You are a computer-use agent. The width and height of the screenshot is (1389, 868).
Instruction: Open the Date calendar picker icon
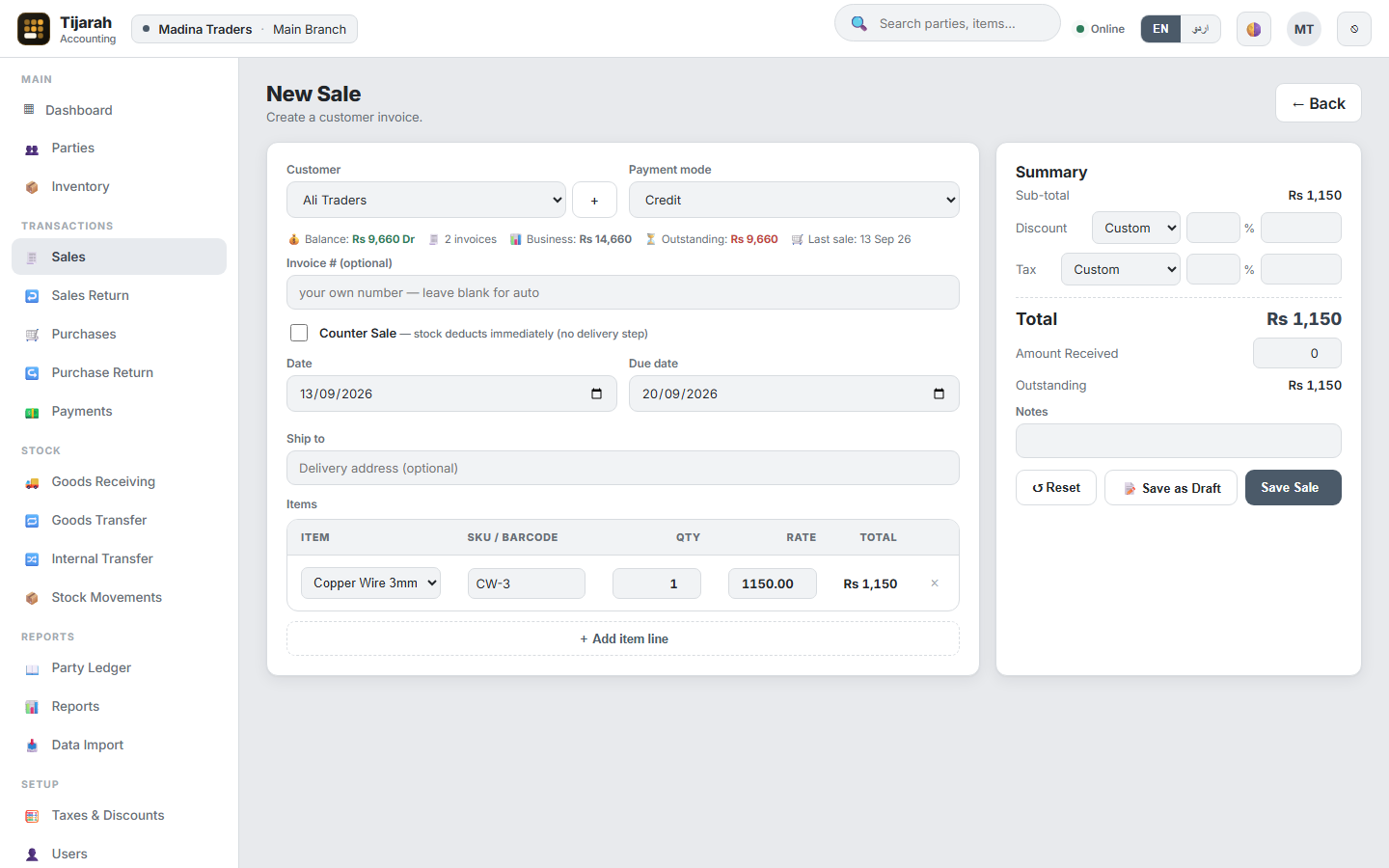[x=596, y=393]
